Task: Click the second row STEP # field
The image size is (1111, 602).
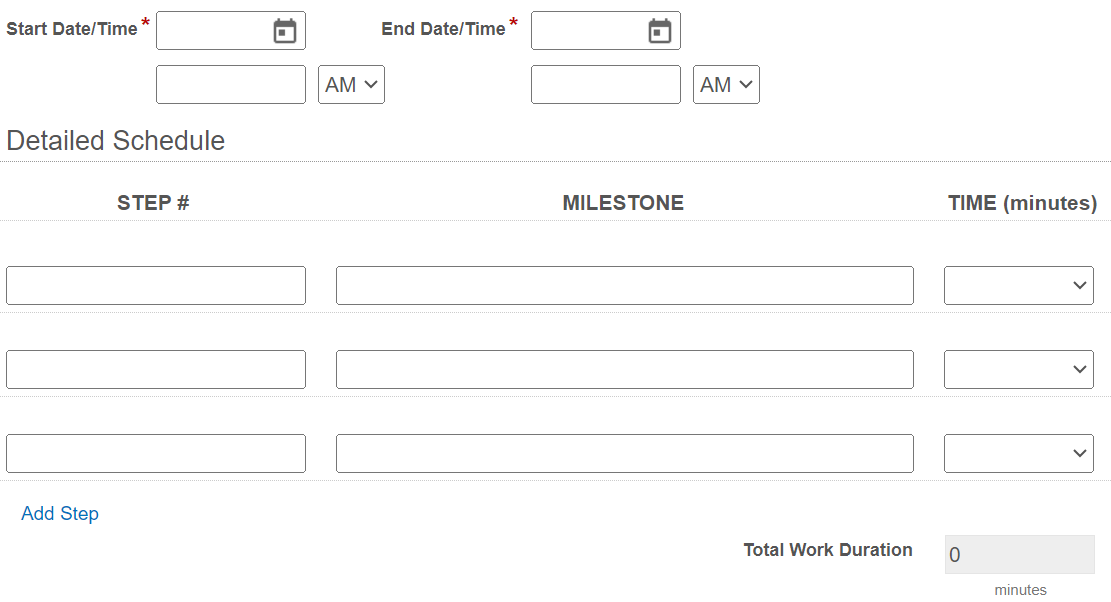Action: (x=156, y=369)
